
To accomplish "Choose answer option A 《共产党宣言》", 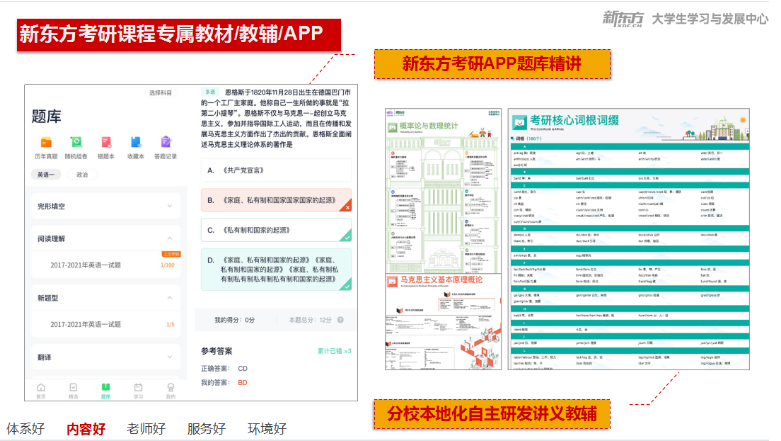I will point(276,170).
